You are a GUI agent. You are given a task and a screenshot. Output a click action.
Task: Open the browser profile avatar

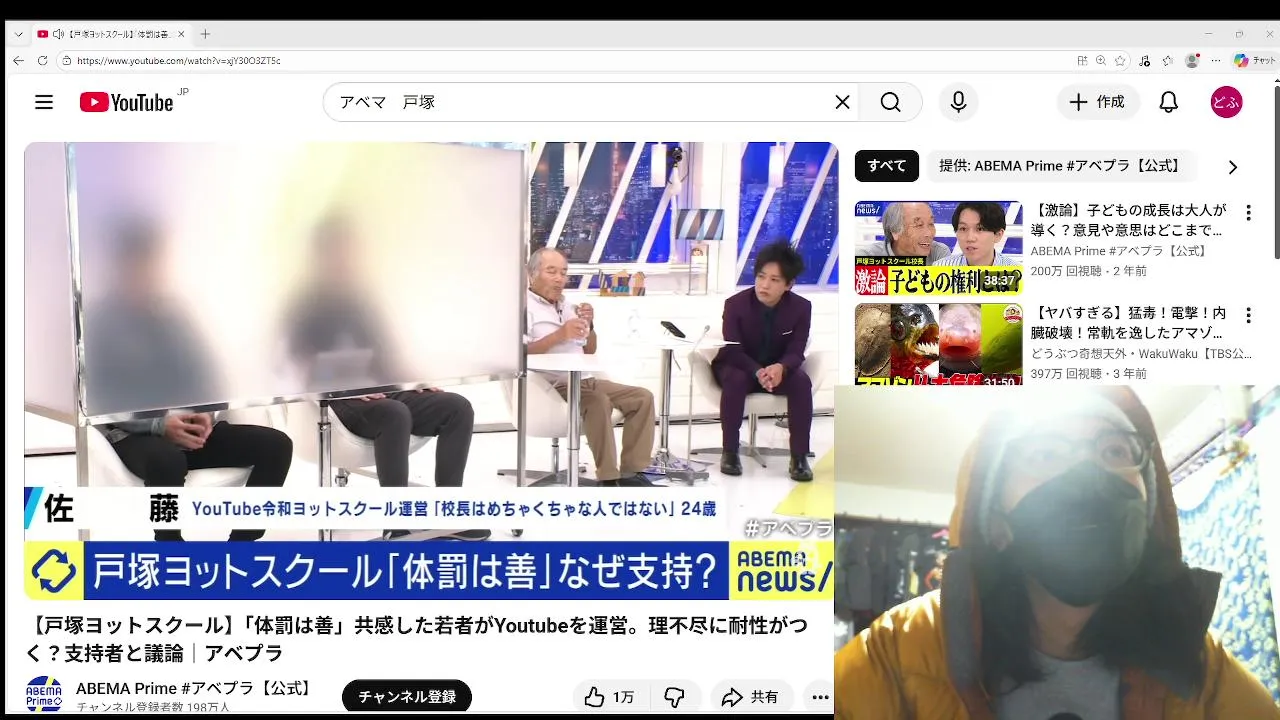(1191, 61)
